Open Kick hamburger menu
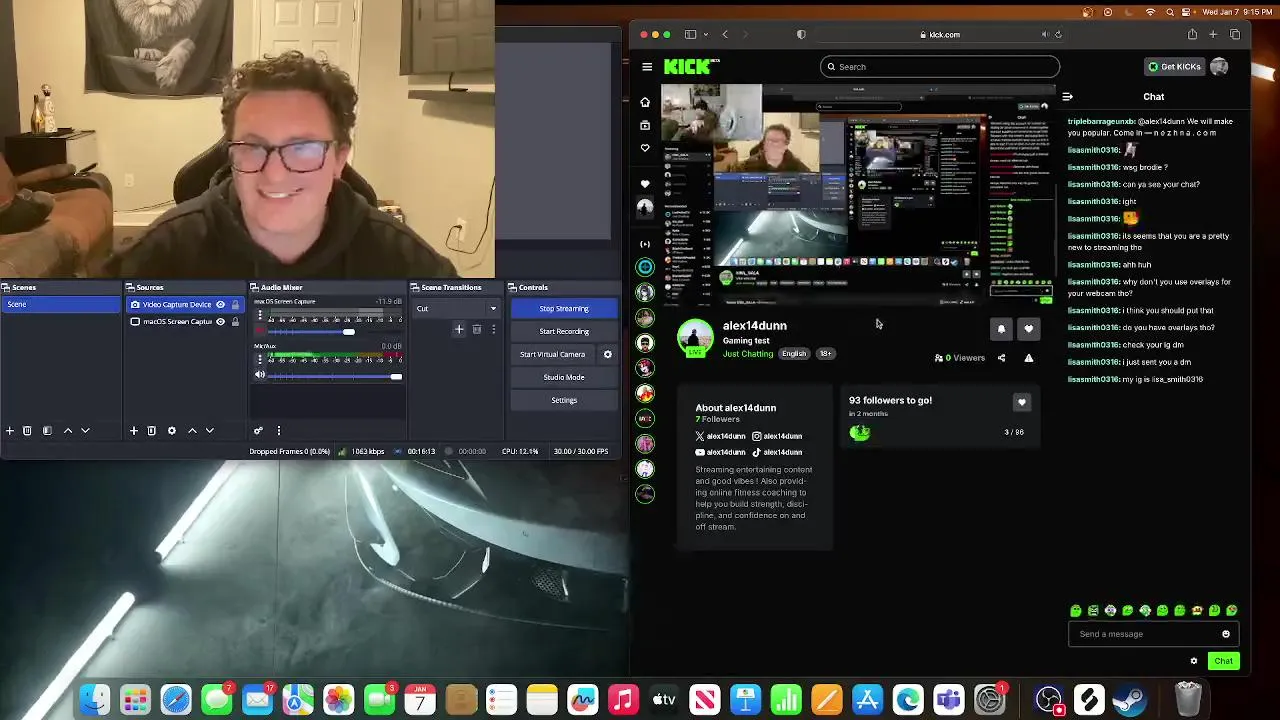1280x720 pixels. pos(647,67)
